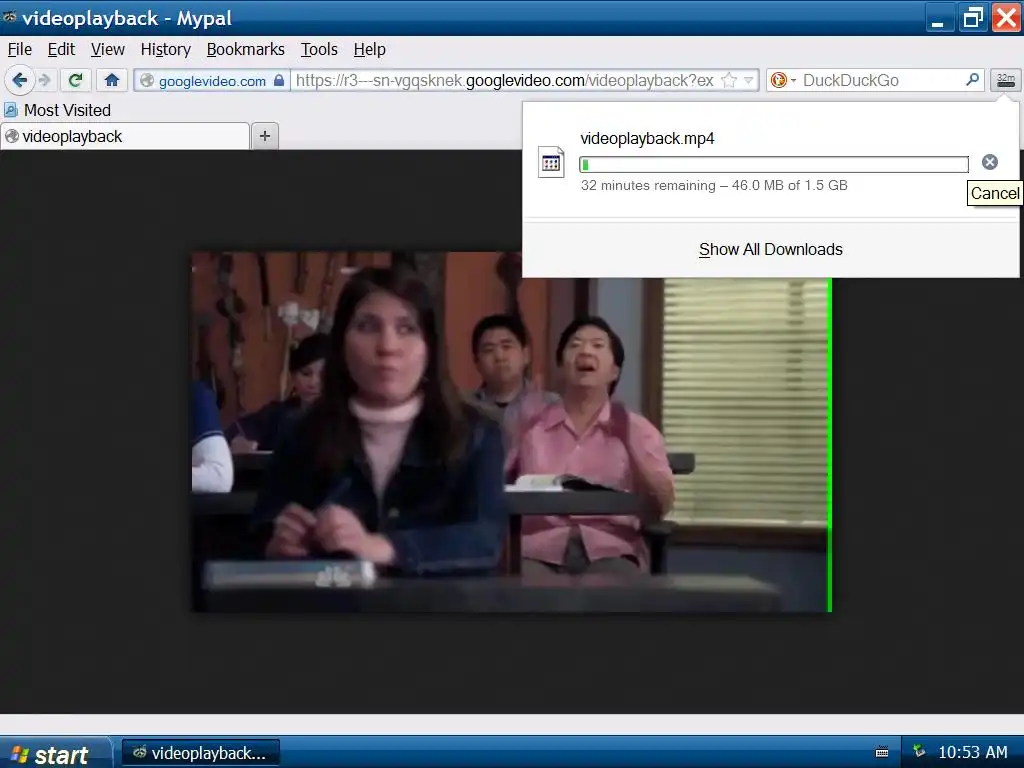Open the browser home page

coord(112,80)
